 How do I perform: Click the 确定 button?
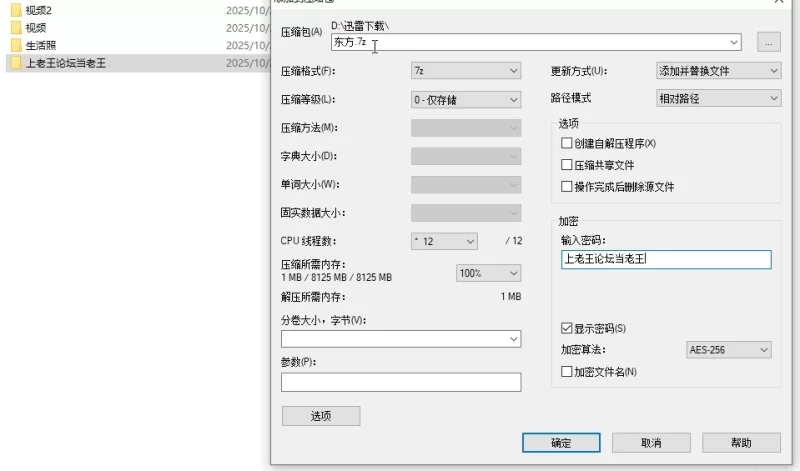point(561,442)
